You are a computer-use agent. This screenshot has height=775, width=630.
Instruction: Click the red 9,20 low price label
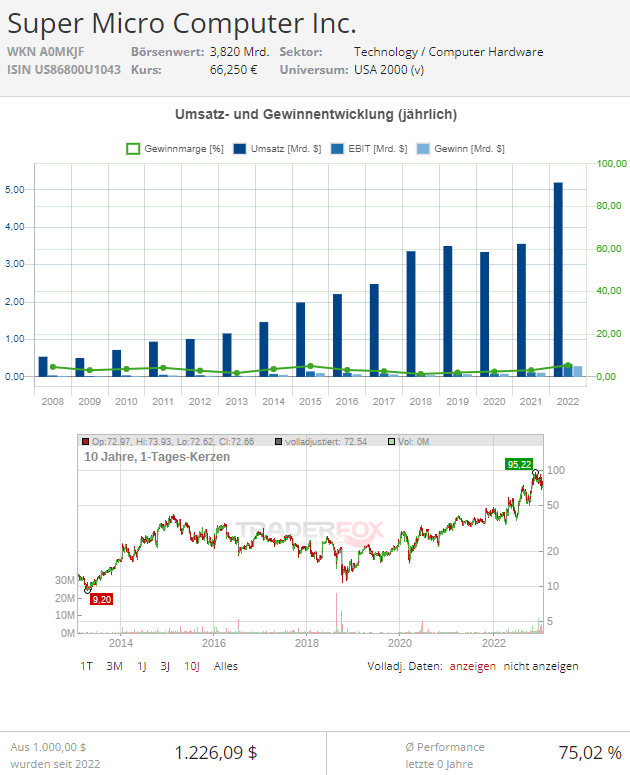point(102,600)
